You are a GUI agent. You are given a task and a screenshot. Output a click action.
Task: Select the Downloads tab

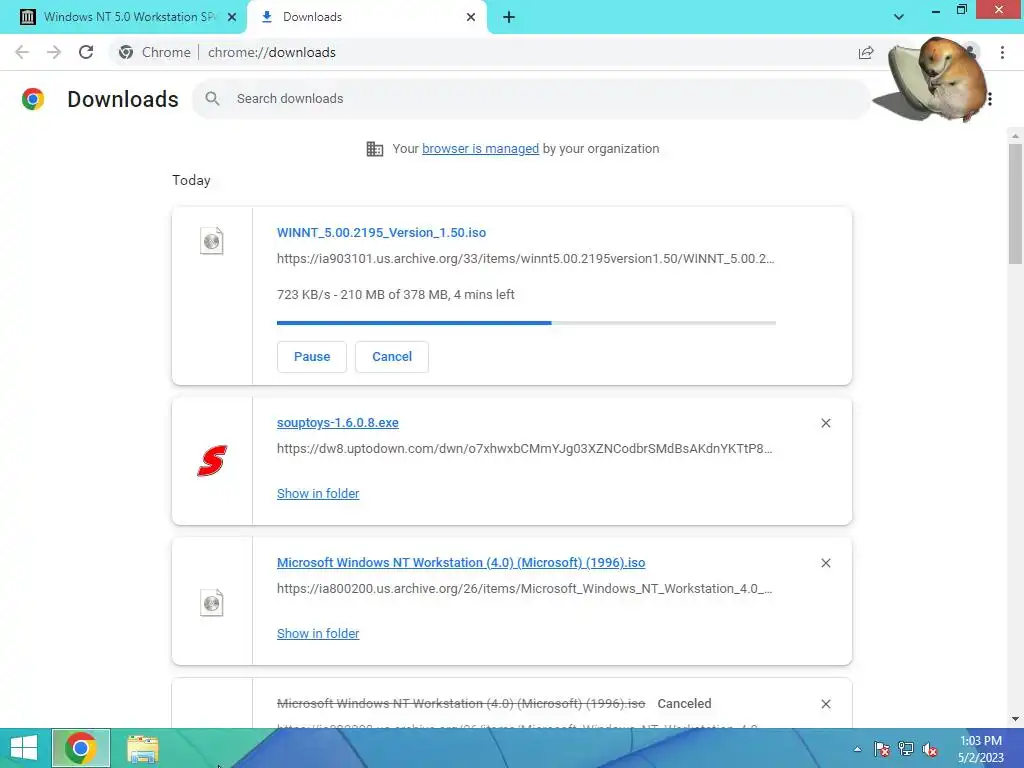point(366,17)
